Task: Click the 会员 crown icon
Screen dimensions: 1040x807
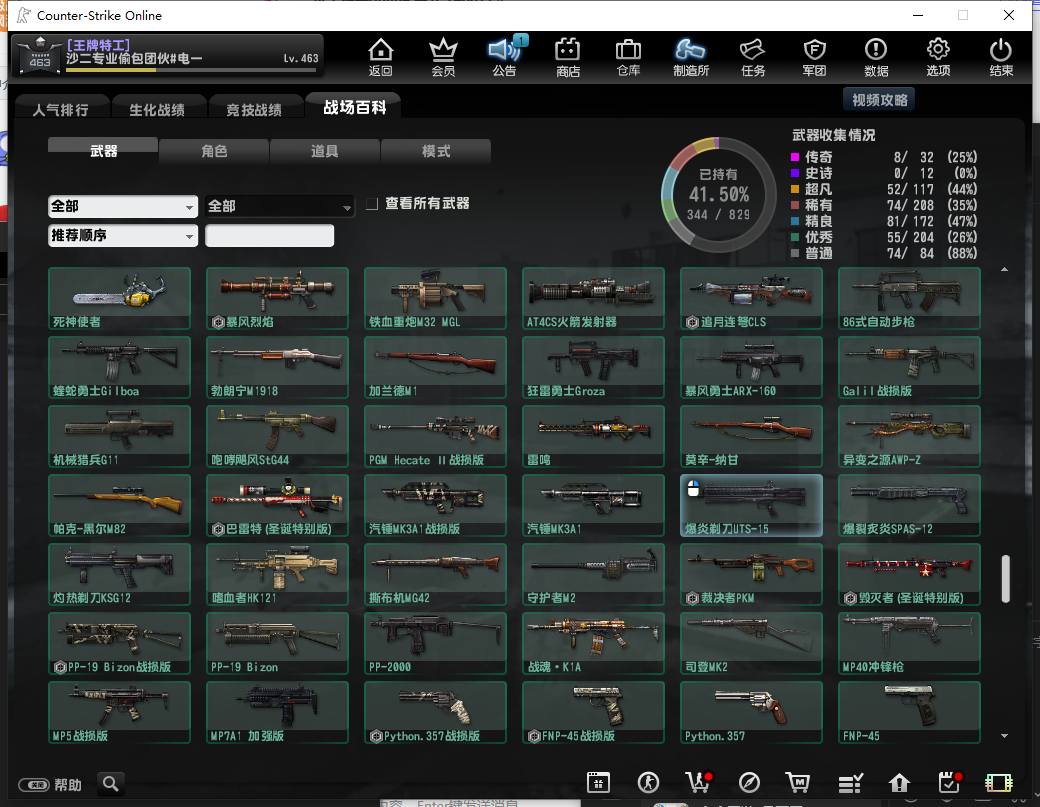Action: click(442, 56)
